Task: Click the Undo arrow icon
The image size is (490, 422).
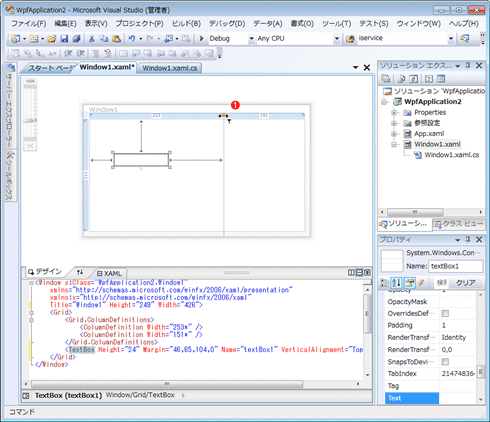Action: (x=132, y=39)
